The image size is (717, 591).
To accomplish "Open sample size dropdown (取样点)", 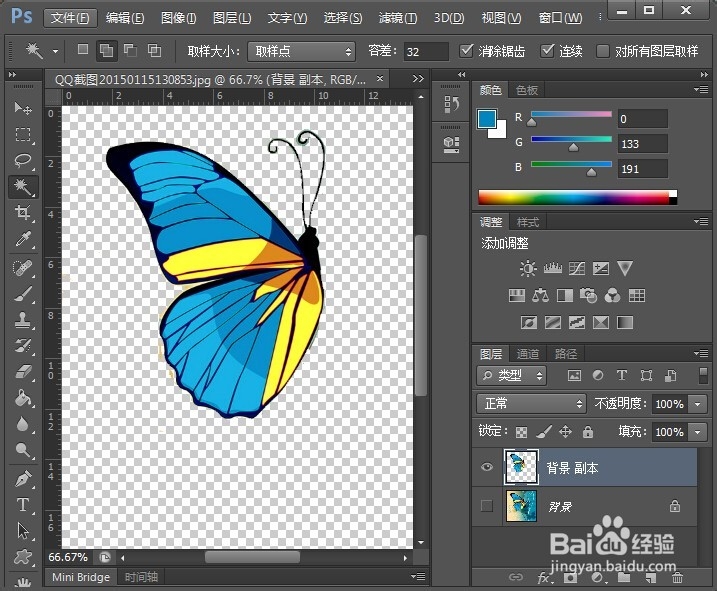I will (301, 51).
